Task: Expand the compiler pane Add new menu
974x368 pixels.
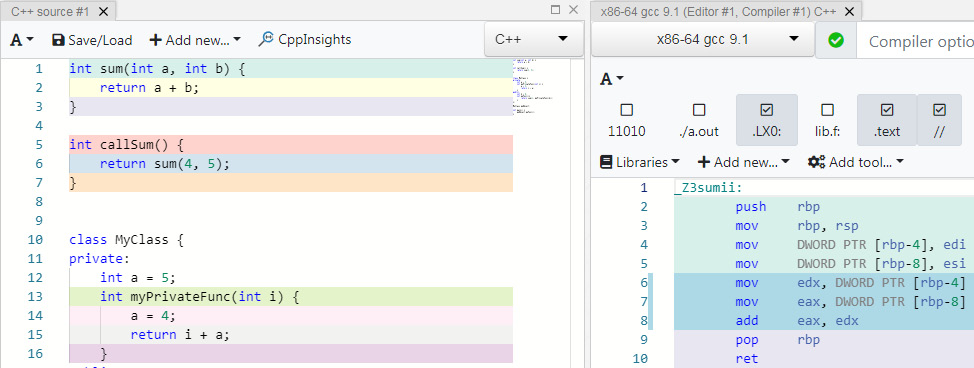Action: pos(744,162)
